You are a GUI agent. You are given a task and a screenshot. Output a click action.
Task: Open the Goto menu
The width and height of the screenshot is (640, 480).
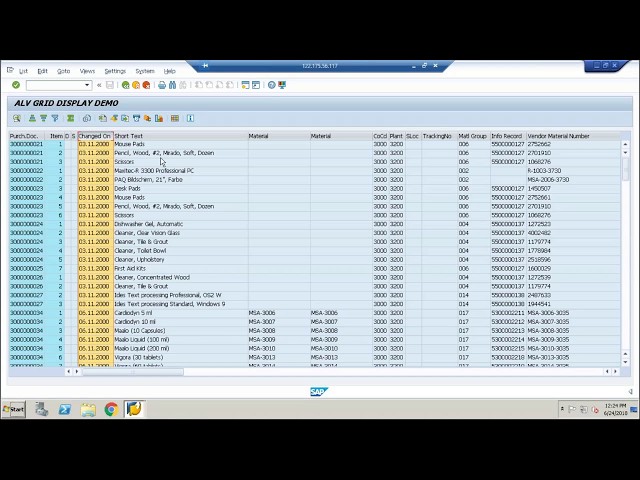(63, 71)
